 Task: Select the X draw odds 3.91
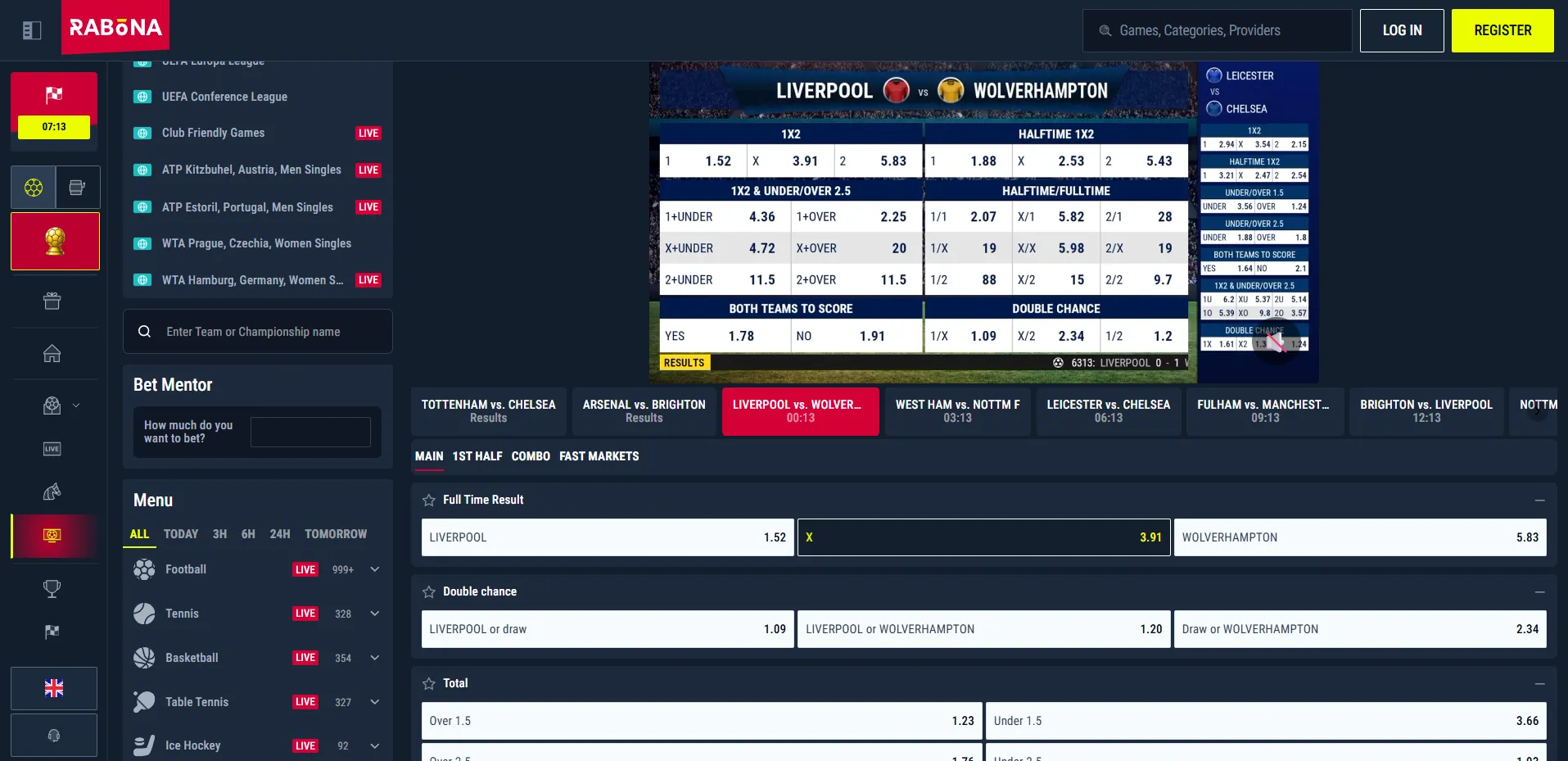(984, 537)
